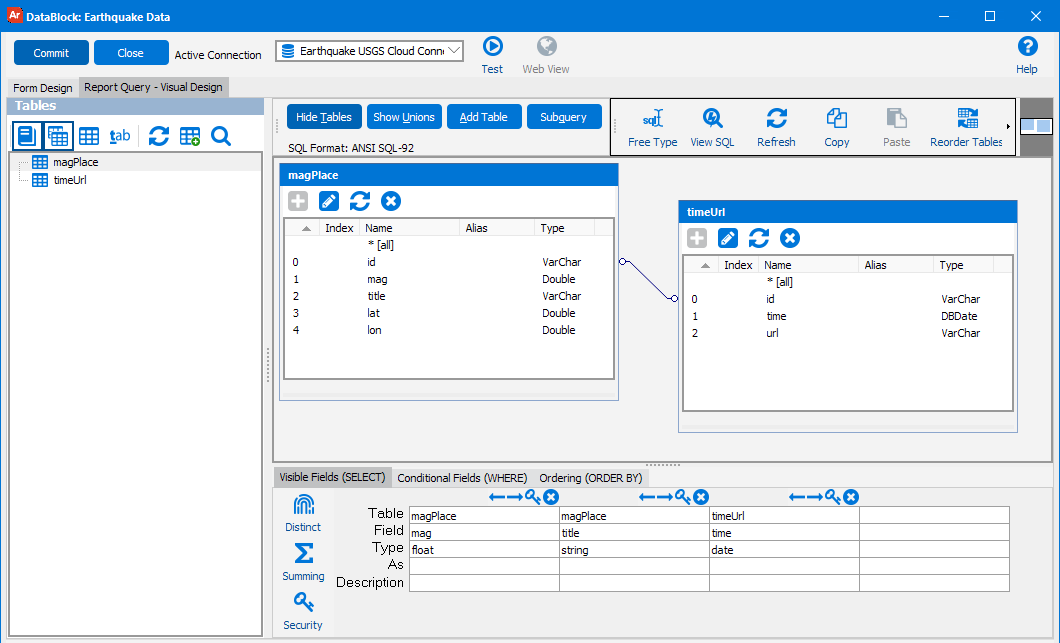Click the add field plus icon in timeUrl
The image size is (1060, 643).
(x=697, y=238)
